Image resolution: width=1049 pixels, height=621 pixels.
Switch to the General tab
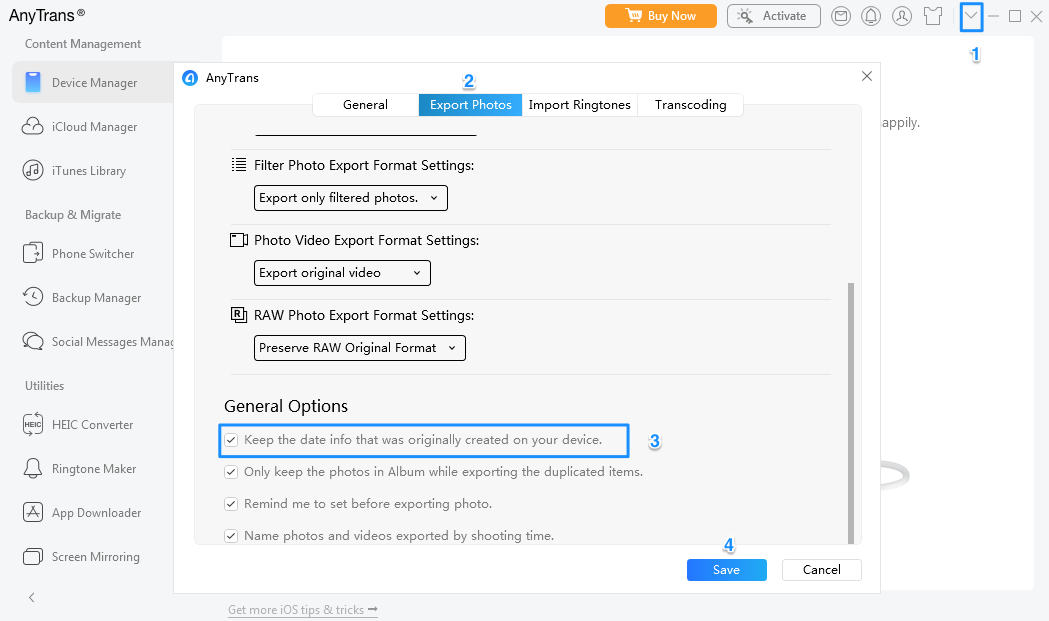pyautogui.click(x=365, y=105)
